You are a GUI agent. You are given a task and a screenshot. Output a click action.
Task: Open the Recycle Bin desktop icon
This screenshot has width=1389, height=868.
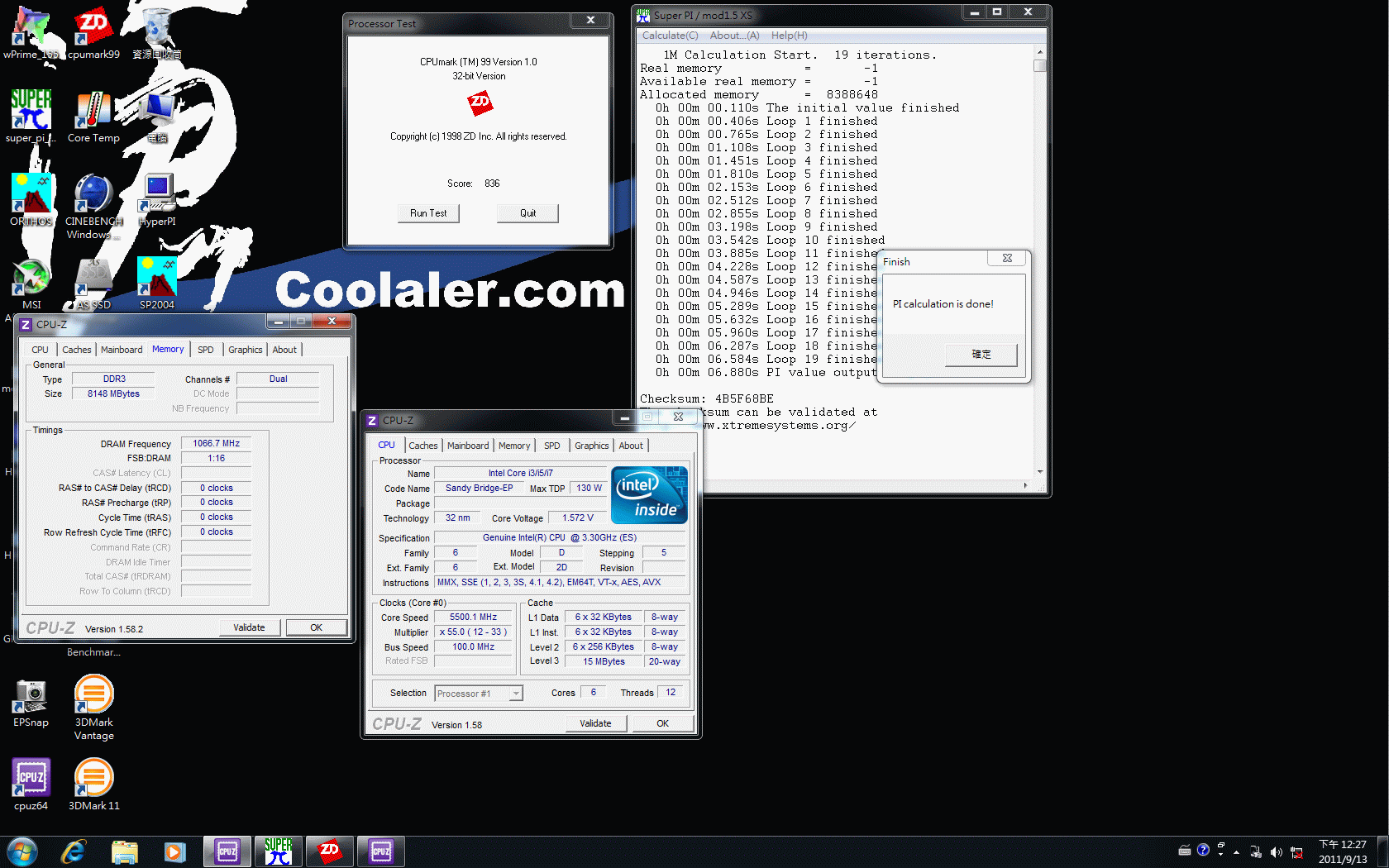point(156,33)
